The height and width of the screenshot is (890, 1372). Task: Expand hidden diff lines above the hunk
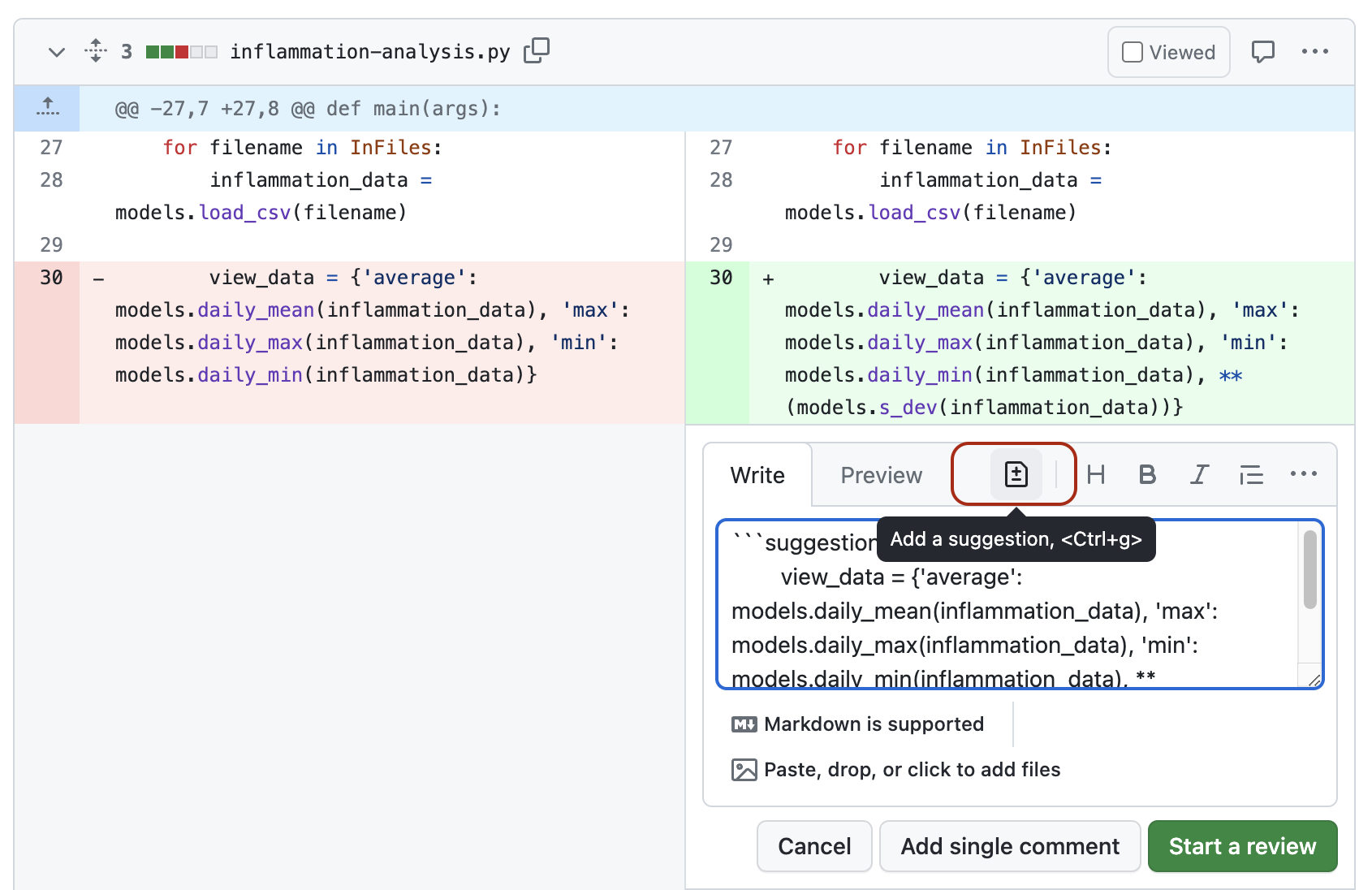click(x=47, y=106)
